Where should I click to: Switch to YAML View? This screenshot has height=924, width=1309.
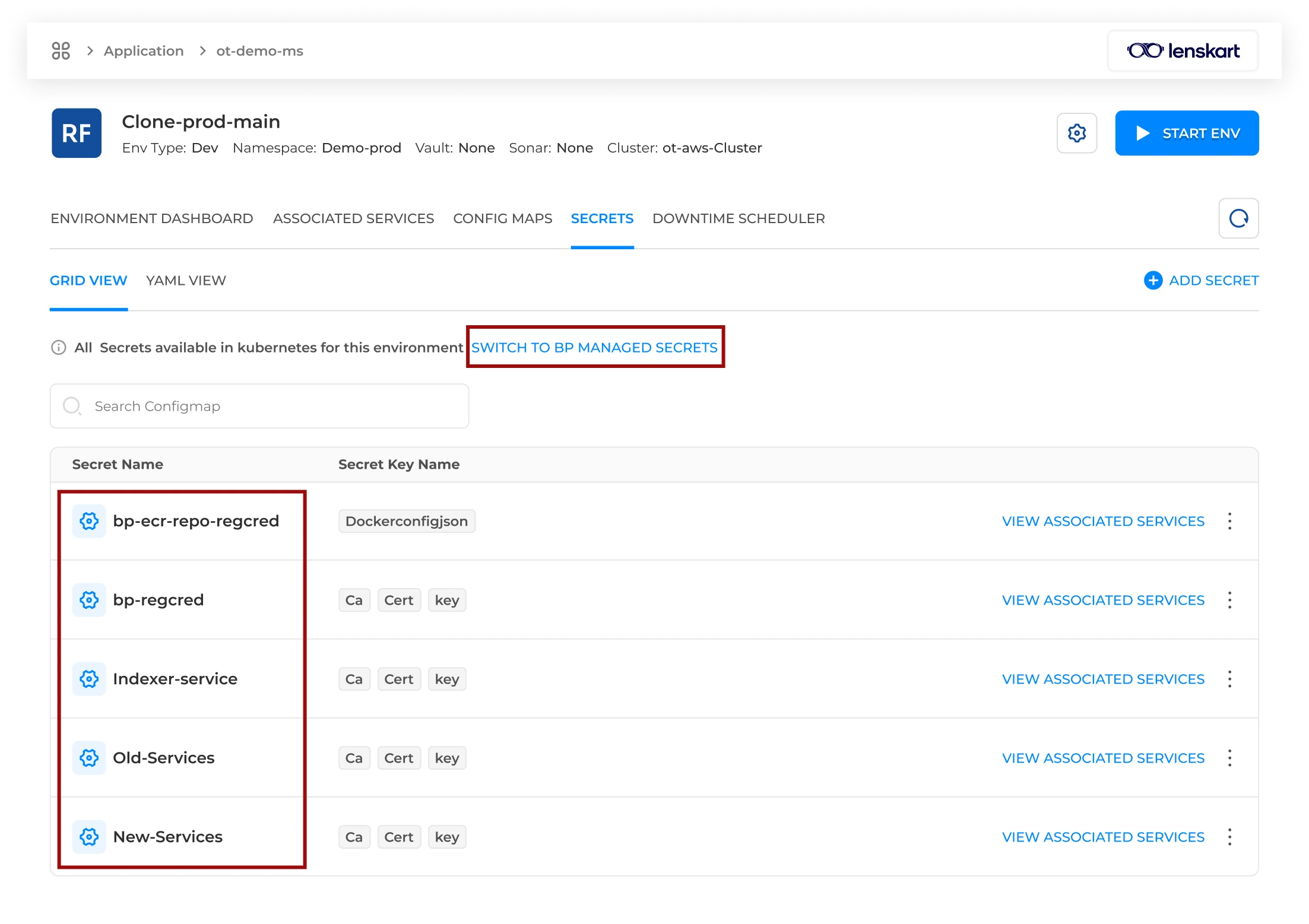186,280
